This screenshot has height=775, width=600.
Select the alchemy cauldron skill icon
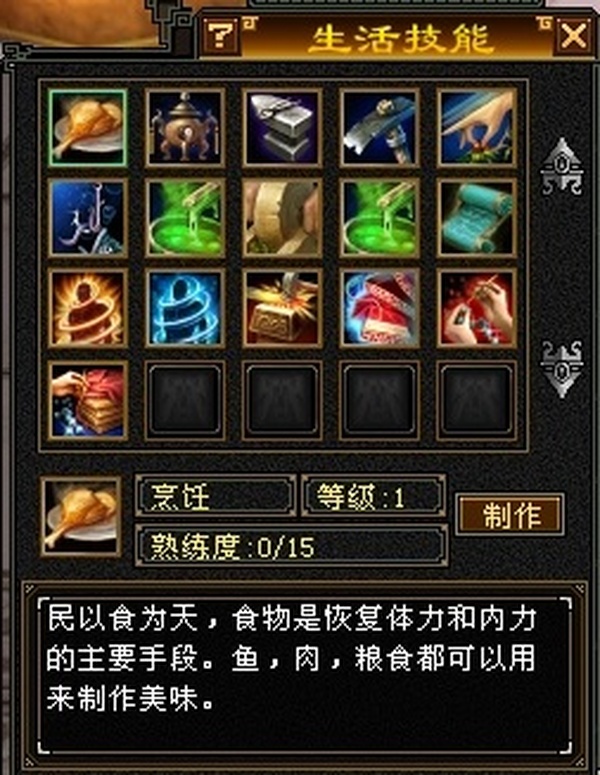(x=185, y=128)
